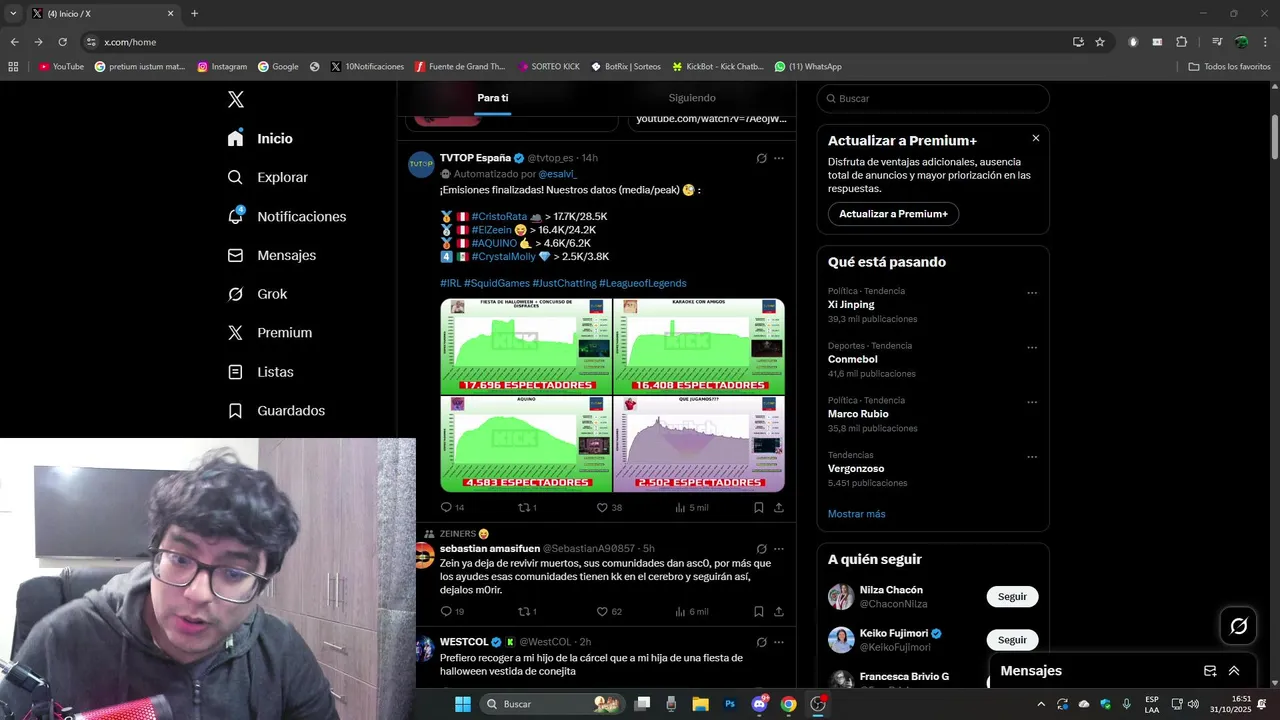The width and height of the screenshot is (1280, 720).
Task: Open the 2.502 espectadores chart image
Action: tap(699, 444)
